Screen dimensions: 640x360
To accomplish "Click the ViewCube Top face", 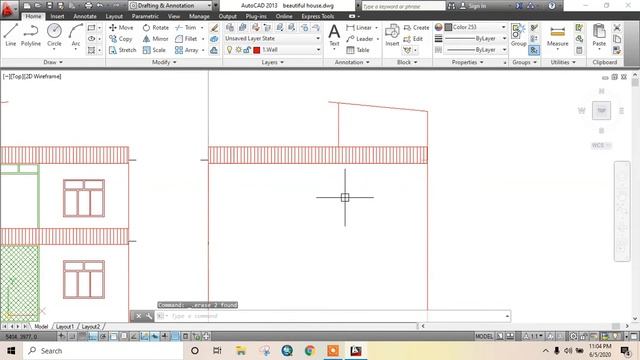I will pyautogui.click(x=602, y=111).
